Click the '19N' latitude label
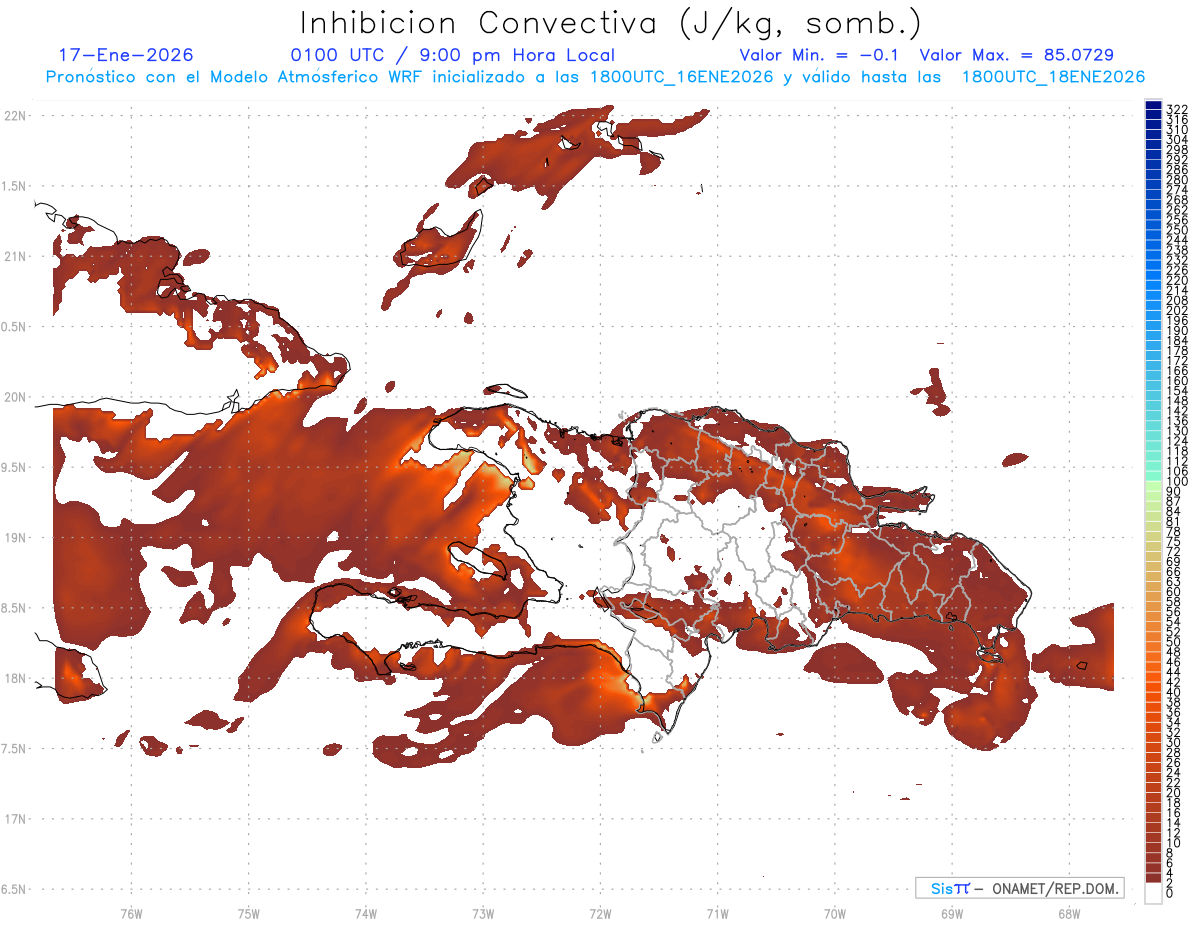 (x=16, y=537)
